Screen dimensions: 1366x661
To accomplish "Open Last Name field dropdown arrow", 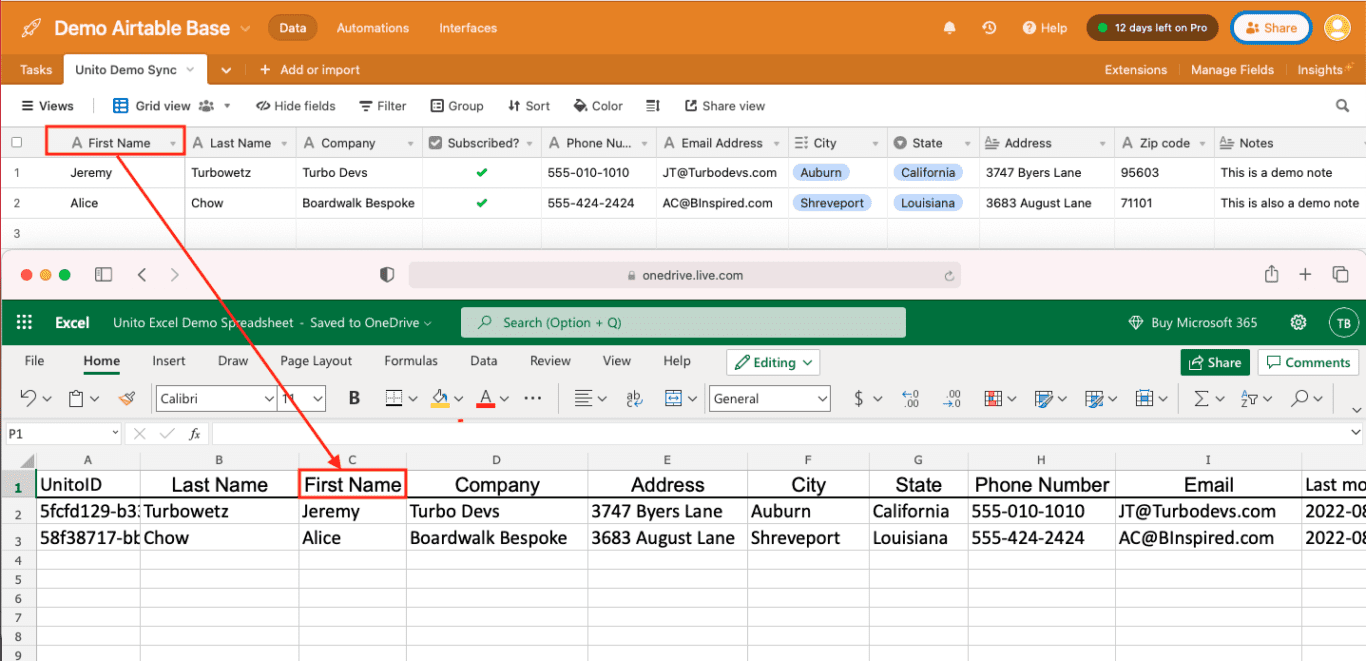I will coord(285,144).
